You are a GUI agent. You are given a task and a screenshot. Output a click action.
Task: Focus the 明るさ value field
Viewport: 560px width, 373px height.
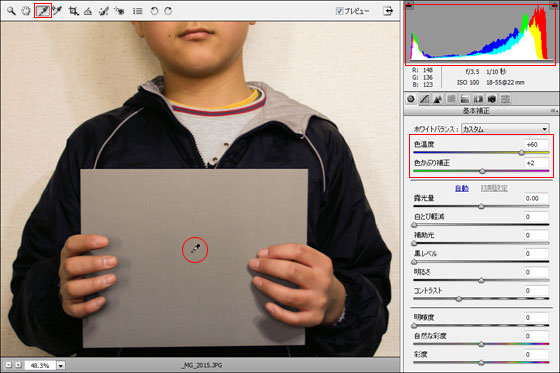tap(536, 272)
